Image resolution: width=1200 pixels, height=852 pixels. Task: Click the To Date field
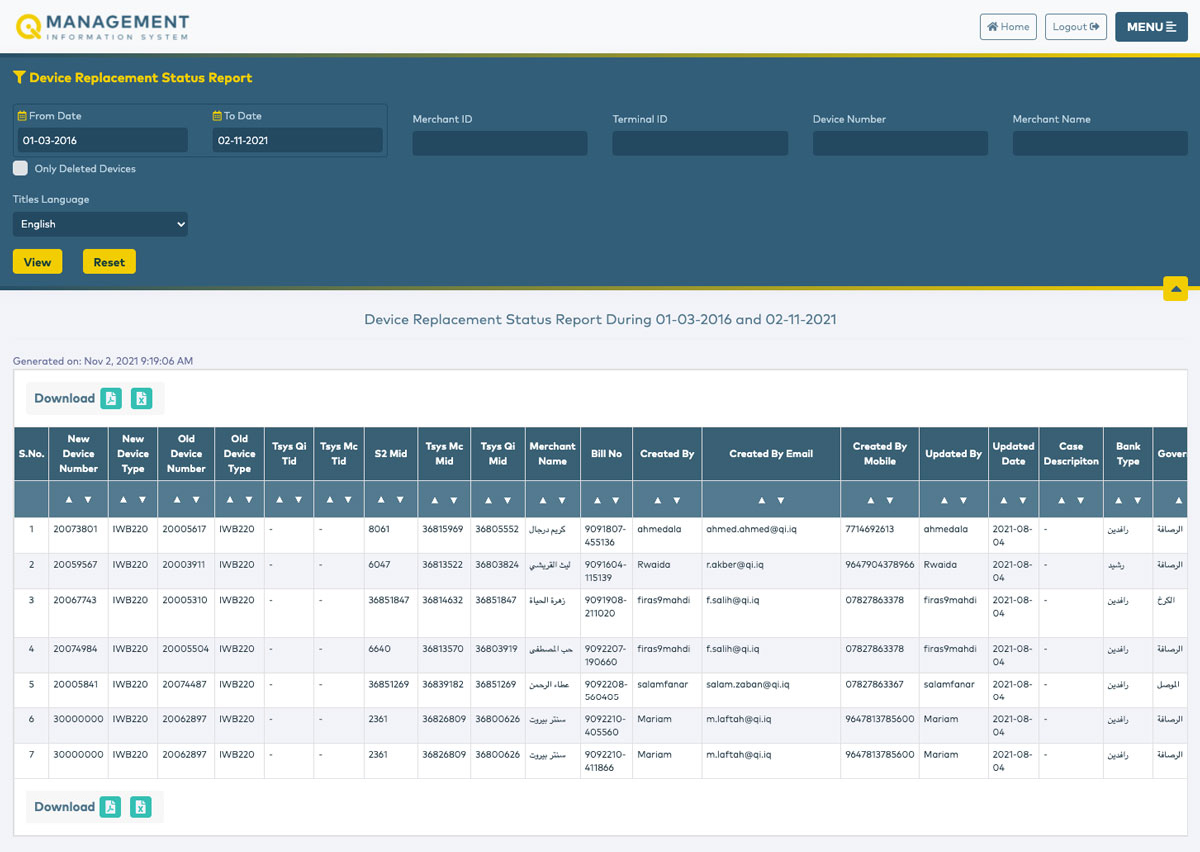(298, 141)
